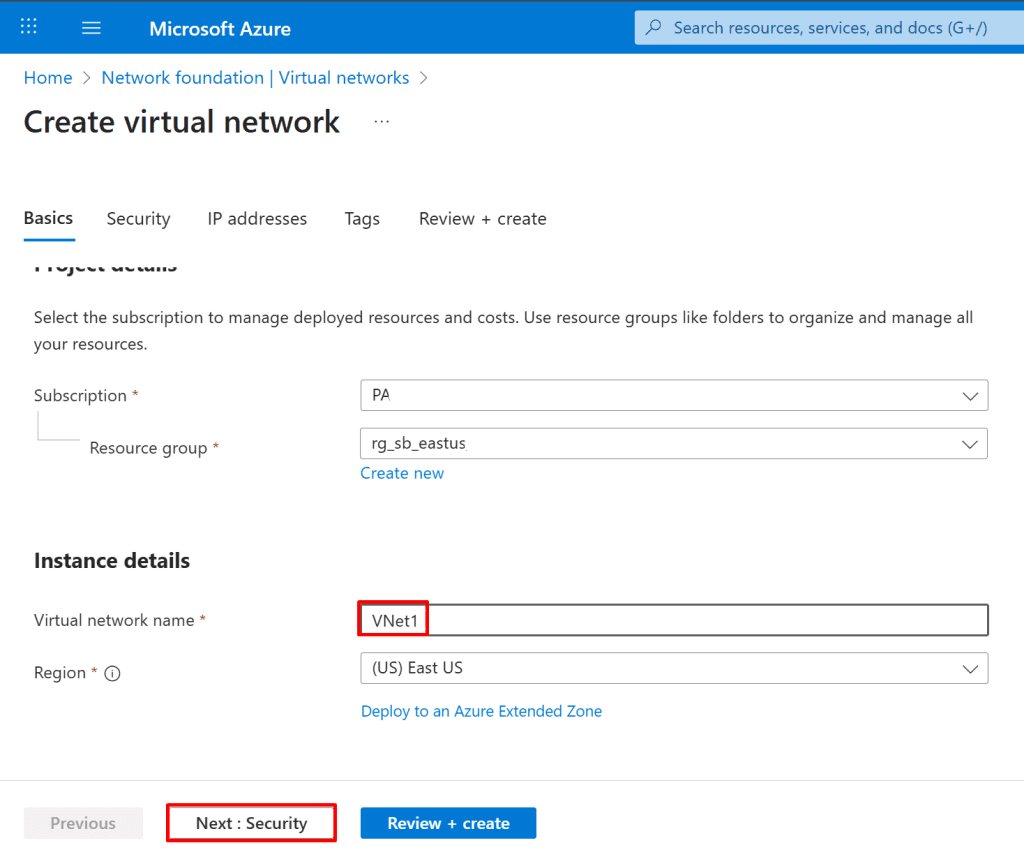Open Deploy to an Azure Extended Zone link
The width and height of the screenshot is (1024, 859).
point(481,711)
